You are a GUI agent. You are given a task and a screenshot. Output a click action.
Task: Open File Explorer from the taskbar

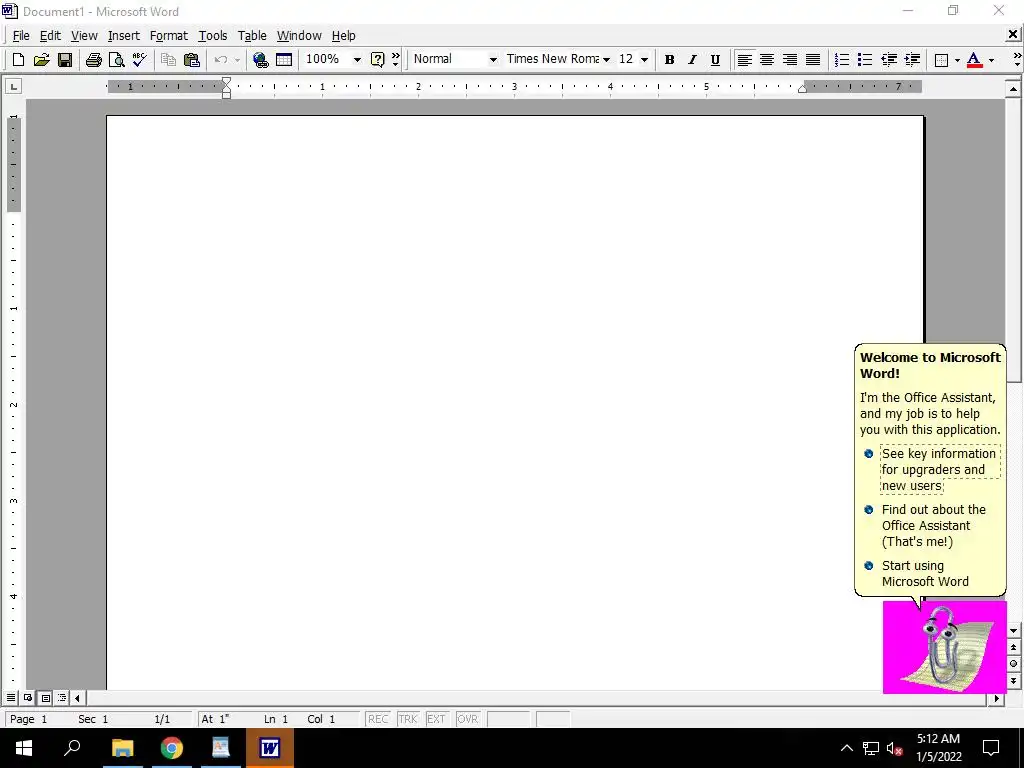coord(122,748)
